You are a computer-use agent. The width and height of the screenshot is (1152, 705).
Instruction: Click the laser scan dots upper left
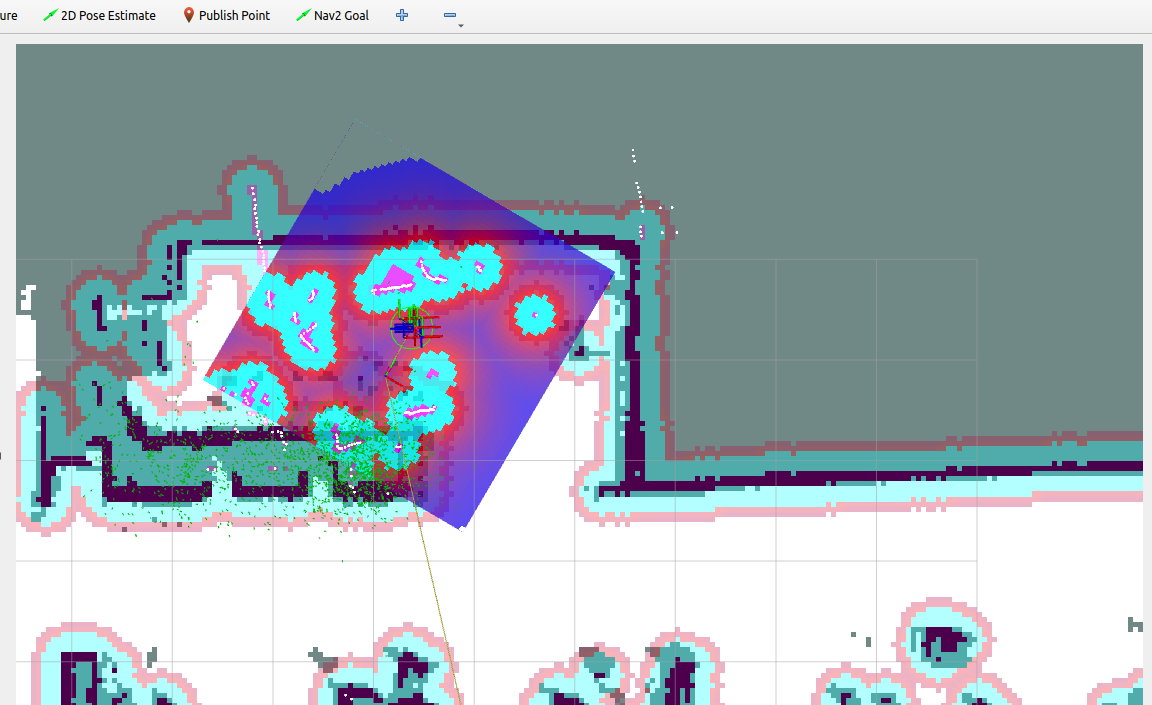257,215
